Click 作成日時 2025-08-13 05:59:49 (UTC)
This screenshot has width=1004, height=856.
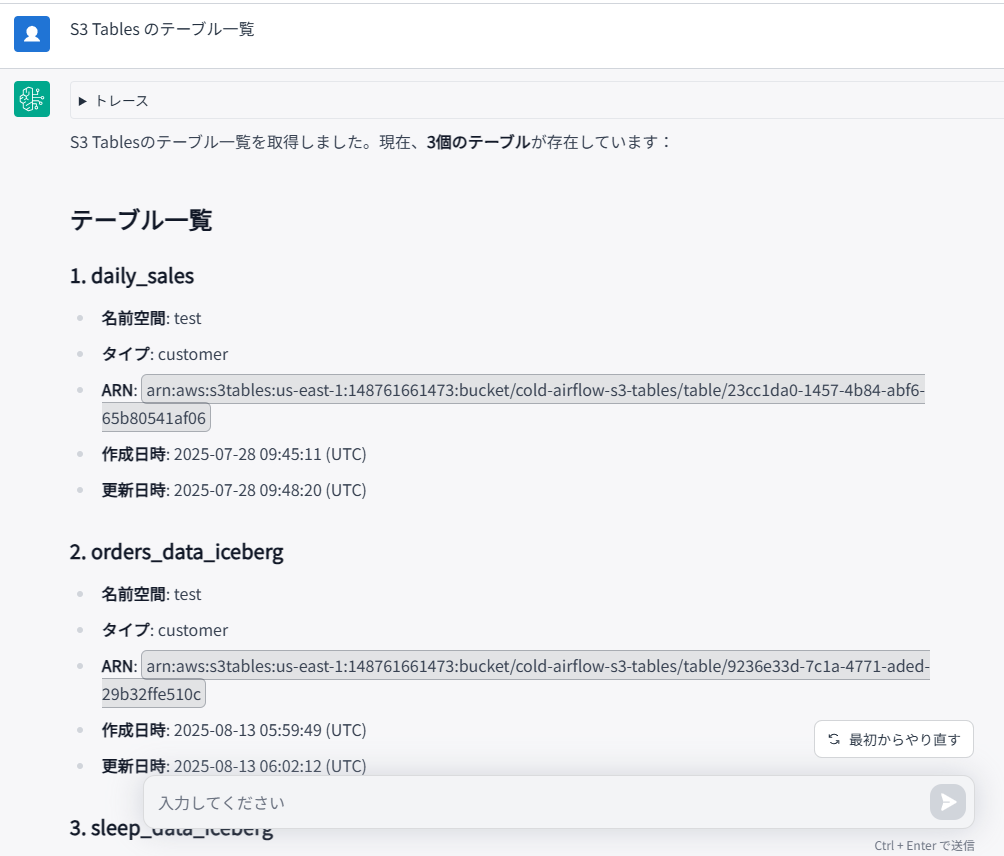click(x=234, y=730)
